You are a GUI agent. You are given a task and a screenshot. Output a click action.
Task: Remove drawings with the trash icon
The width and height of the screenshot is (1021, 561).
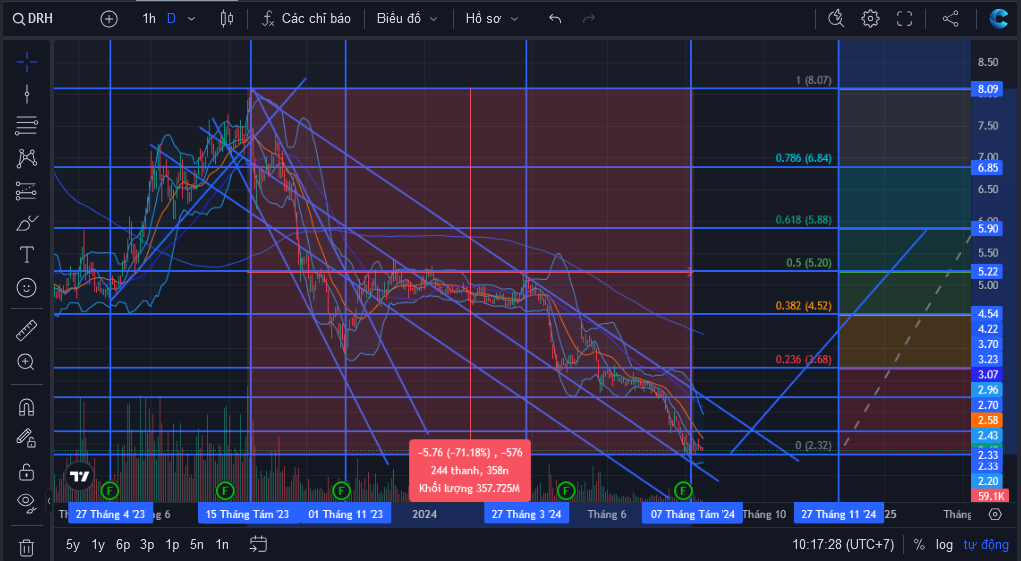coord(27,547)
